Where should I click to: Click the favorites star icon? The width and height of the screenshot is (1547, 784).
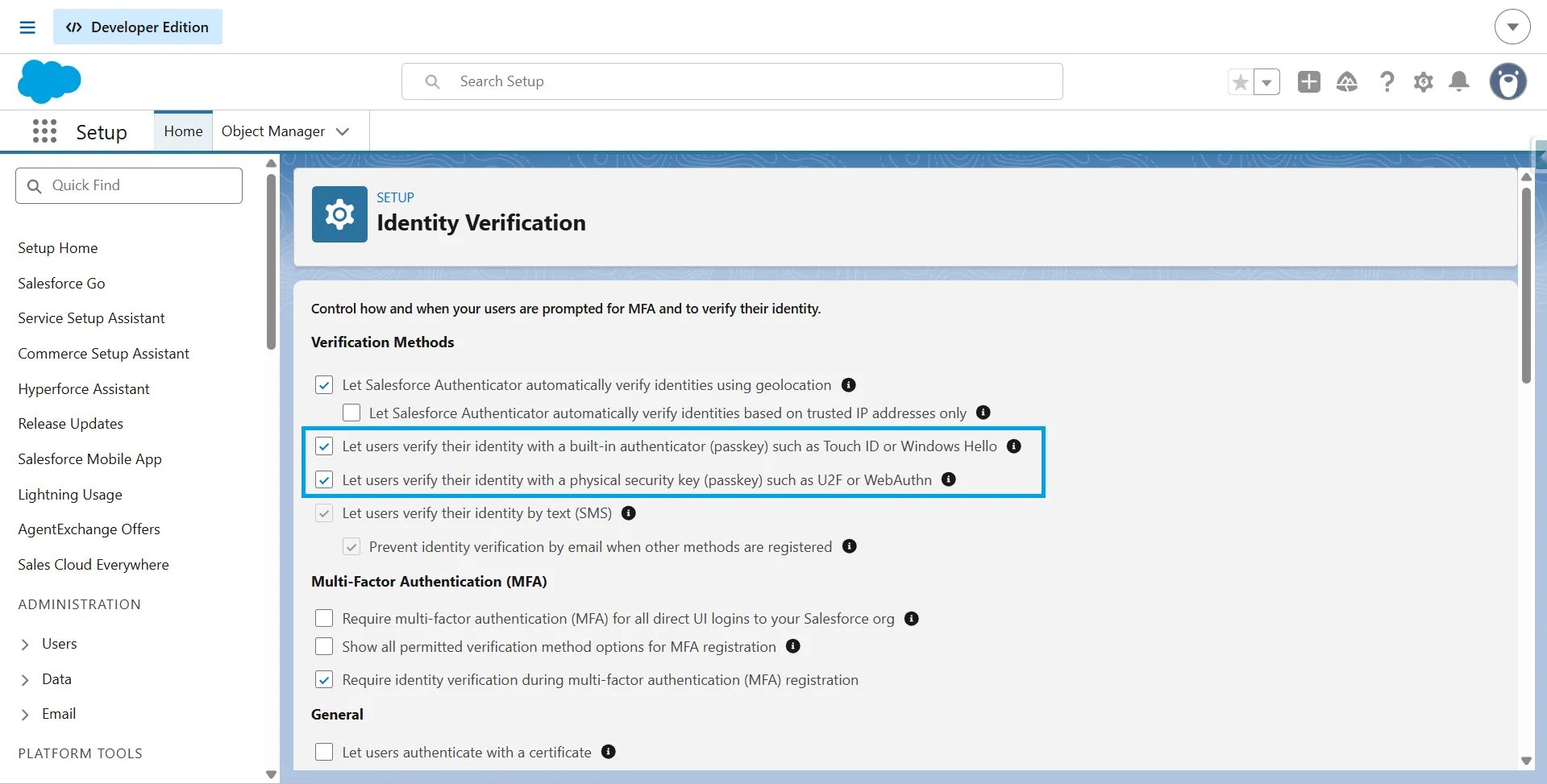pyautogui.click(x=1241, y=82)
